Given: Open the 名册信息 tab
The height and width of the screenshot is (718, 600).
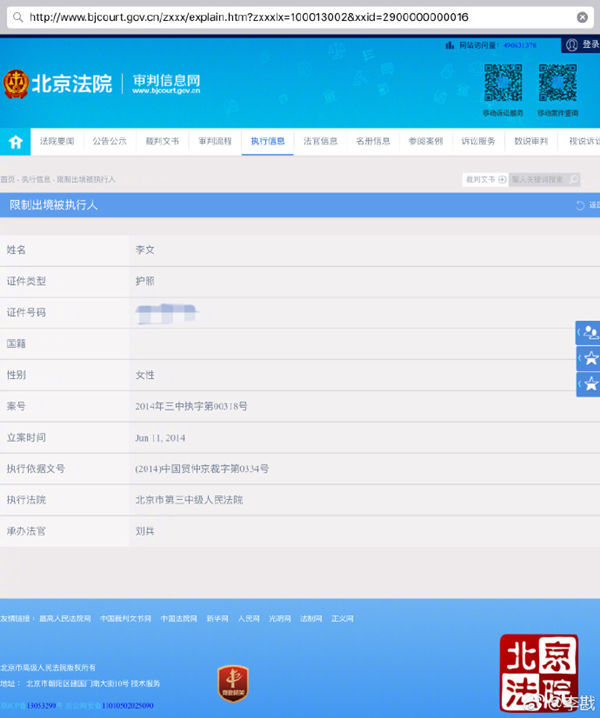Looking at the screenshot, I should (373, 141).
